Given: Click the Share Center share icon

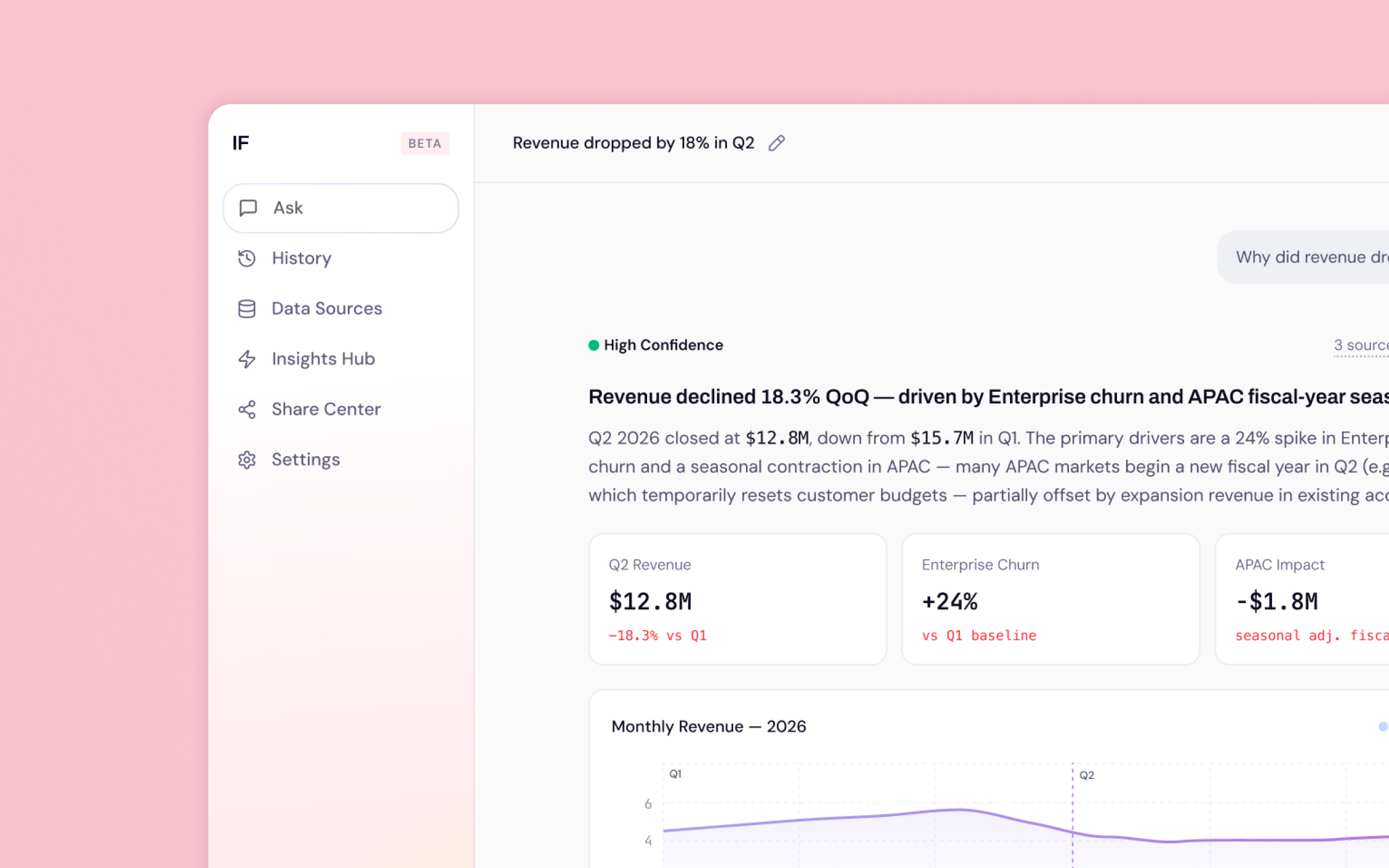Looking at the screenshot, I should click(x=247, y=409).
